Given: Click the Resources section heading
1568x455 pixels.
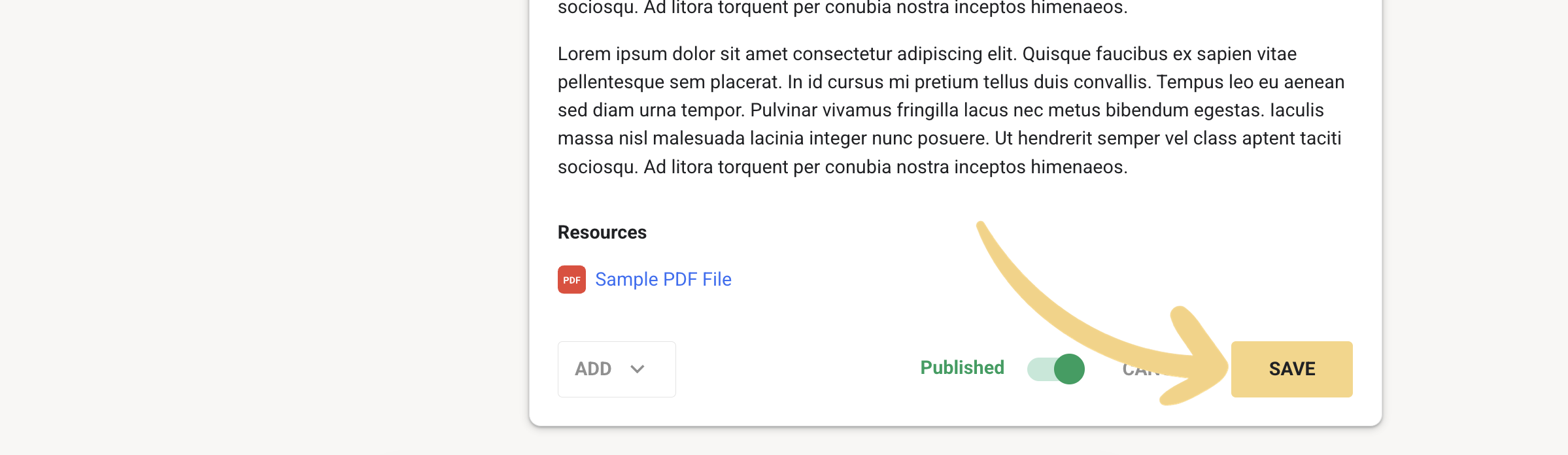Looking at the screenshot, I should click(602, 233).
